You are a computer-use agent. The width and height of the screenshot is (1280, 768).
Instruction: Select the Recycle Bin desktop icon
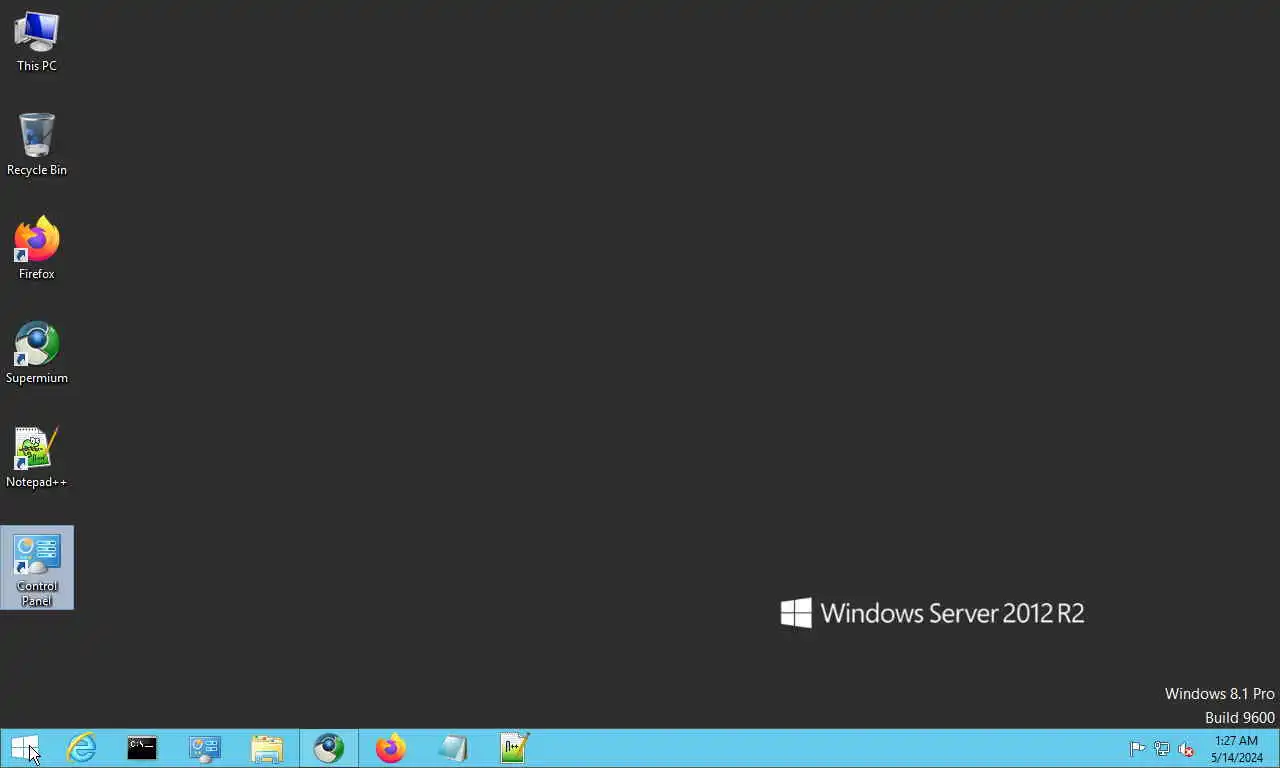point(37,145)
